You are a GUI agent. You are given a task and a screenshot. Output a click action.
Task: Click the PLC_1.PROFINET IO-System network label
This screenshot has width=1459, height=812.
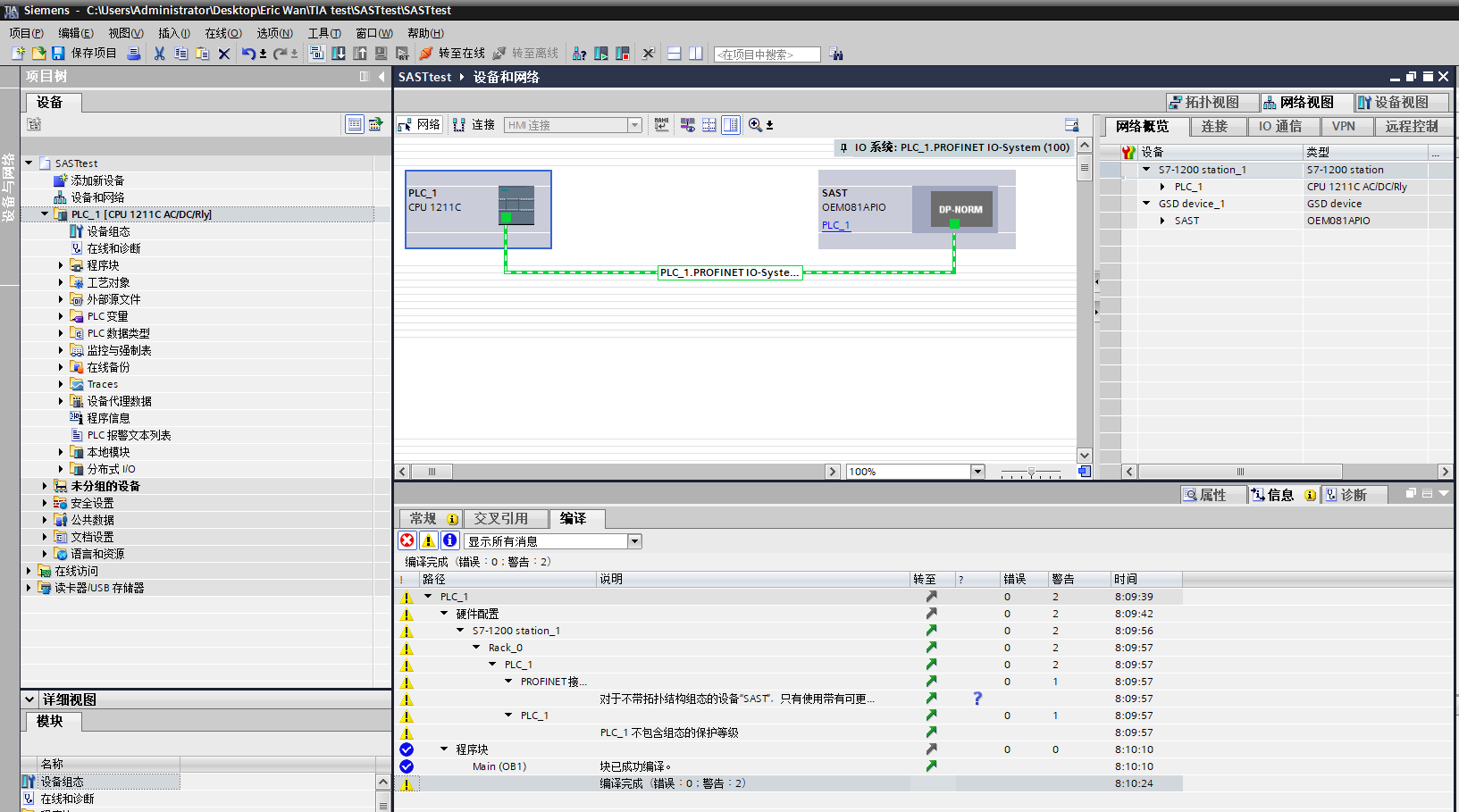point(730,272)
